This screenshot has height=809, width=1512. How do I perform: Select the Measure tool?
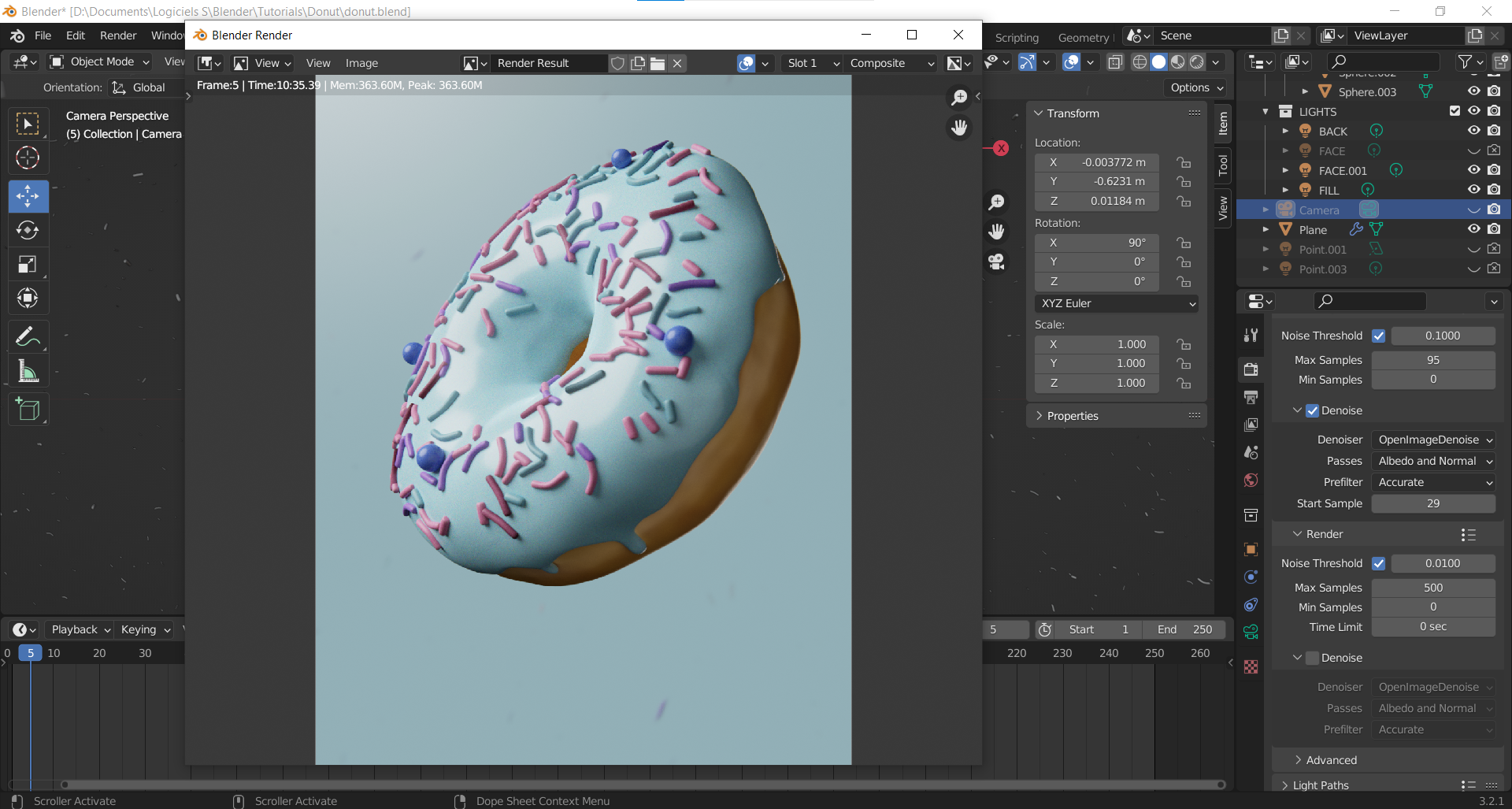pos(28,370)
